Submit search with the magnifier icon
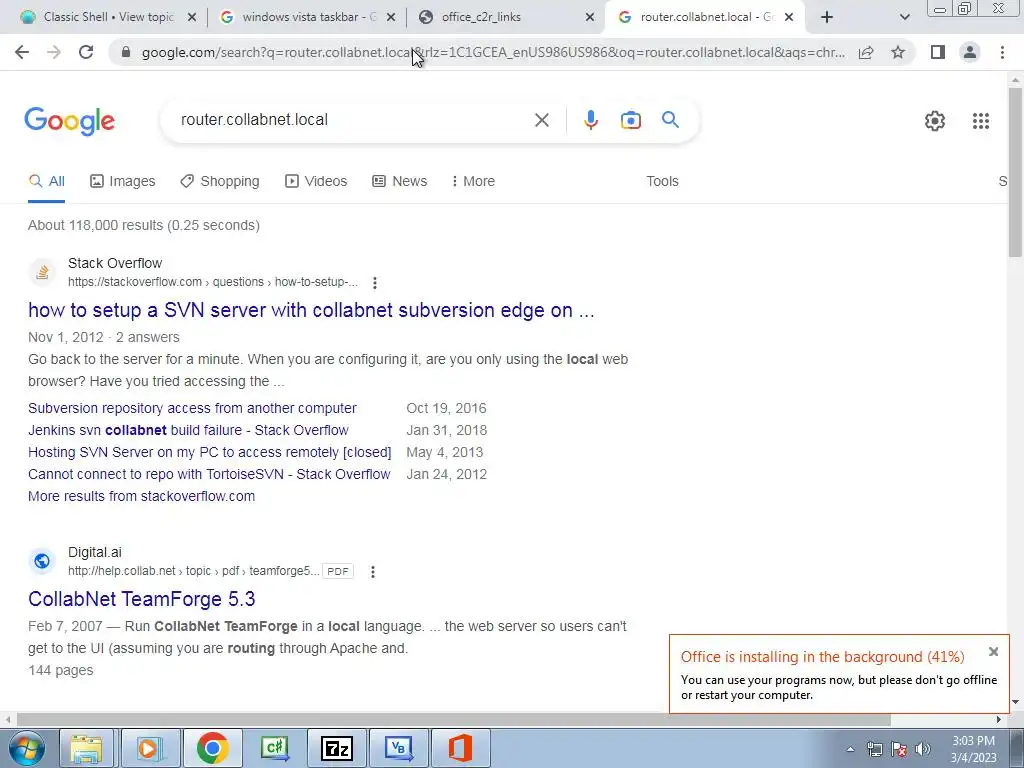The width and height of the screenshot is (1024, 768). pyautogui.click(x=670, y=120)
